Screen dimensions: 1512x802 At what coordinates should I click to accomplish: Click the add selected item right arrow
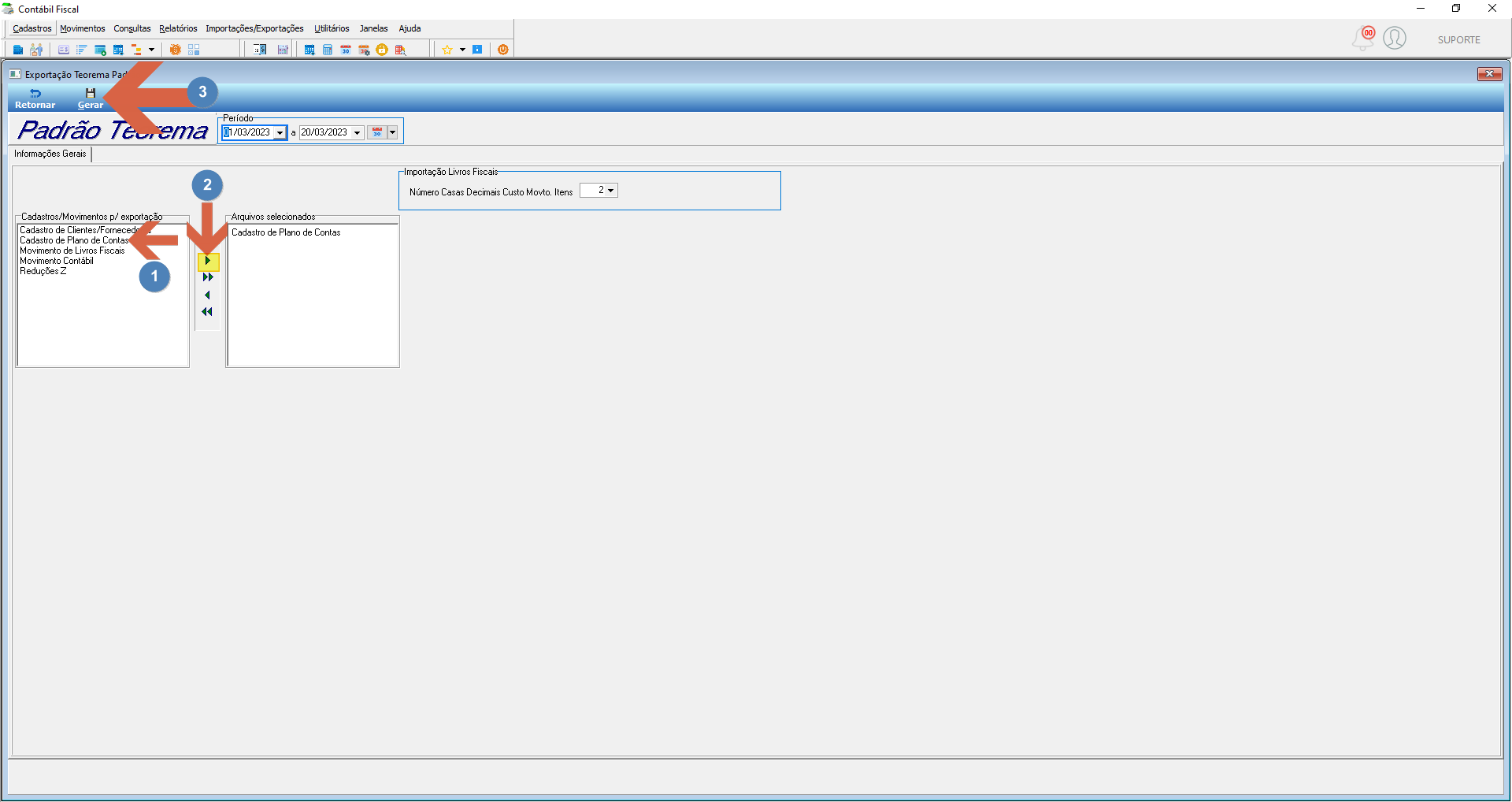click(208, 261)
